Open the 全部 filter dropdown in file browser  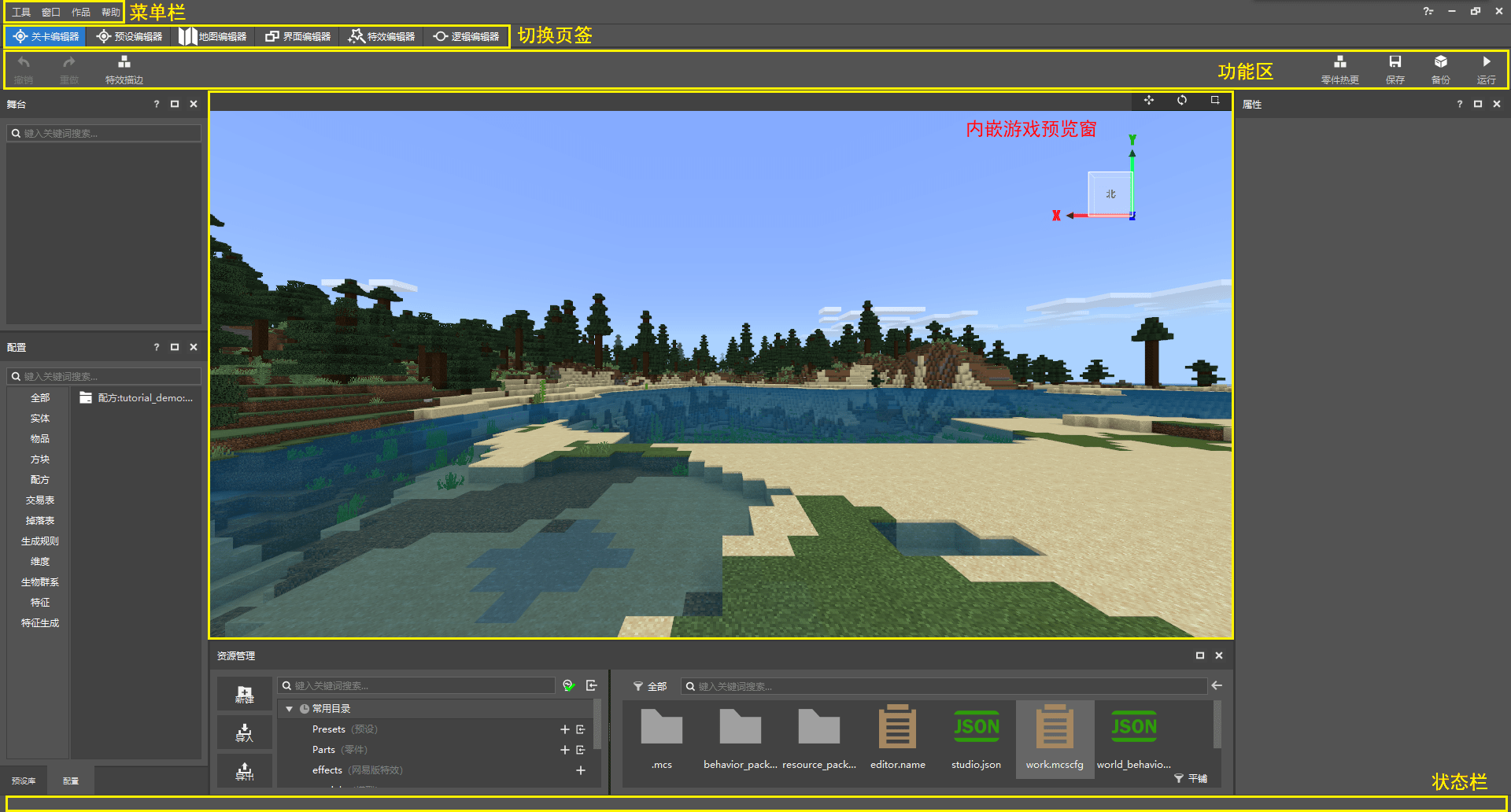[x=651, y=687]
